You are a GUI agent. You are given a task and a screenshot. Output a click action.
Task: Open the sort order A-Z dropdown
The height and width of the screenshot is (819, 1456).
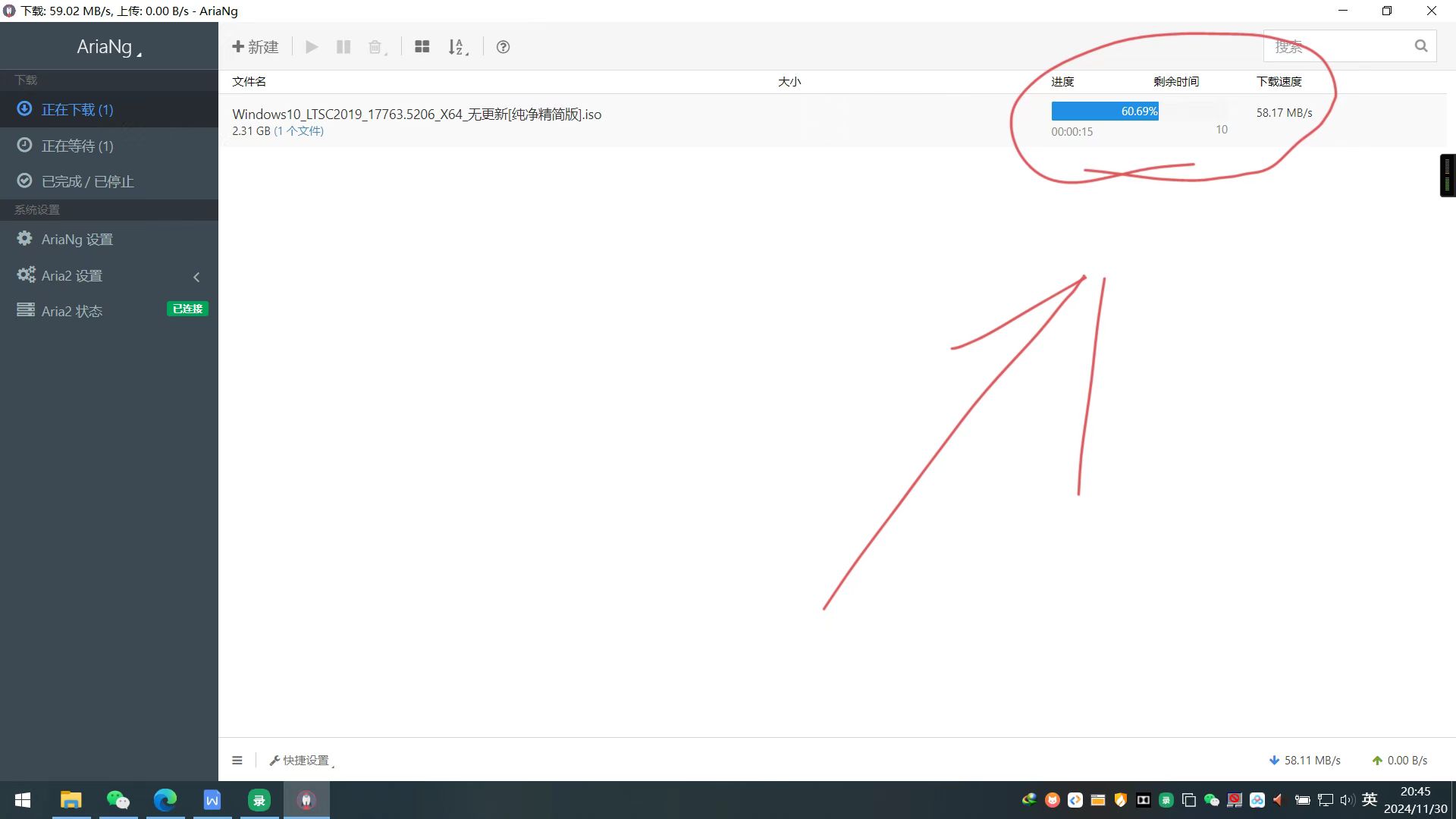[457, 48]
